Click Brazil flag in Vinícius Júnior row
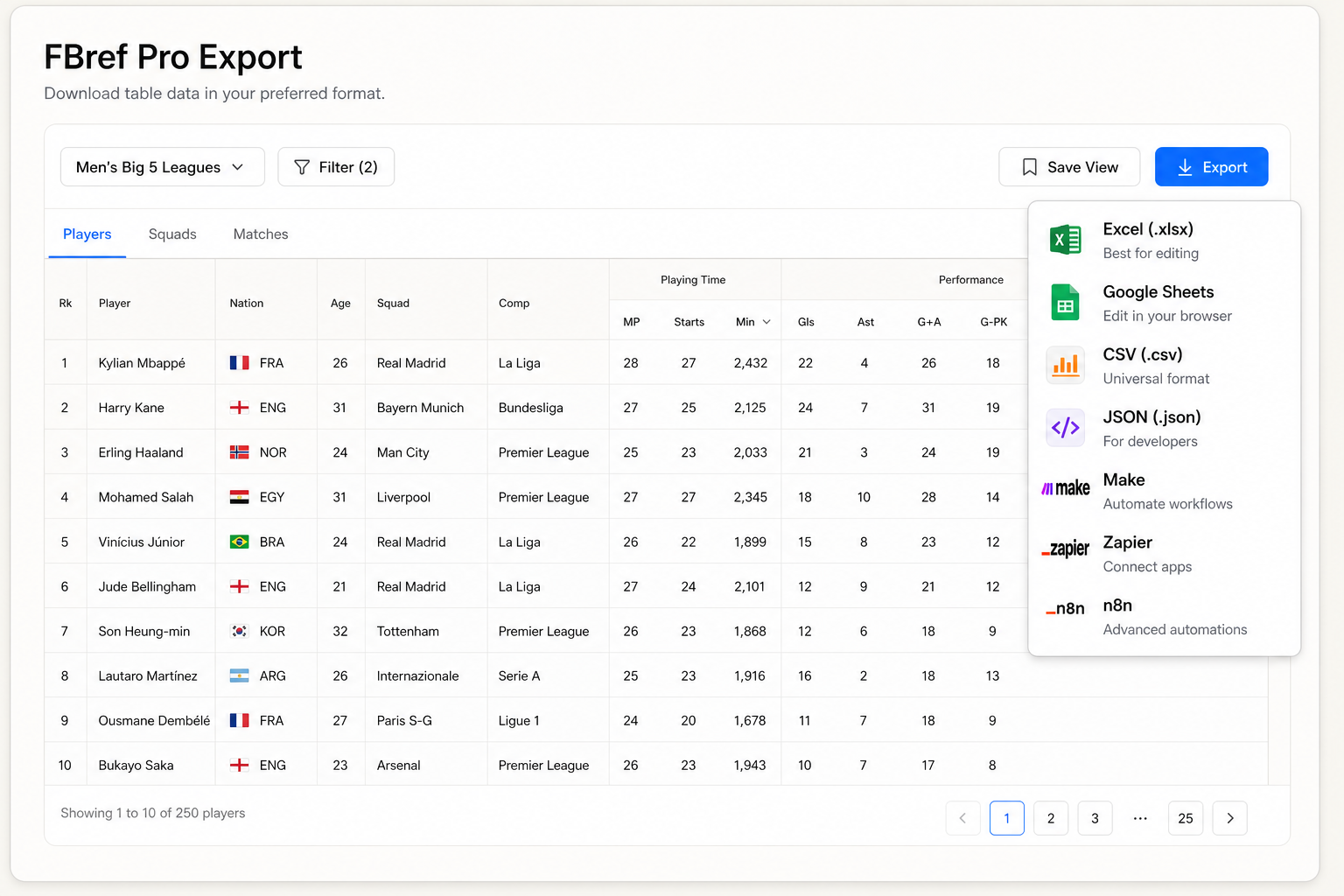Screen dimensions: 1344x896 coord(239,542)
